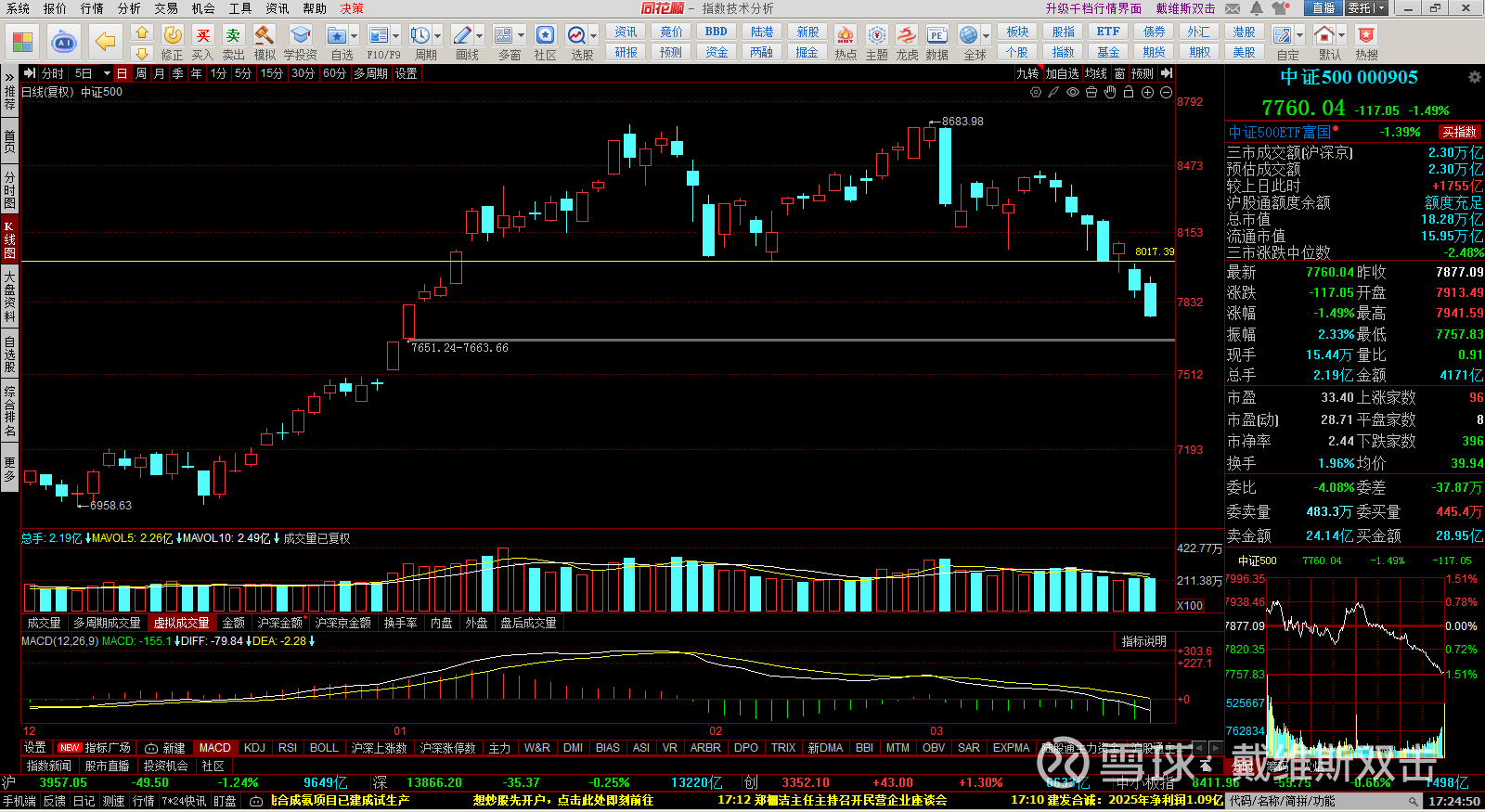Switch to 日 daily period
Image resolution: width=1485 pixels, height=812 pixels.
[x=122, y=73]
